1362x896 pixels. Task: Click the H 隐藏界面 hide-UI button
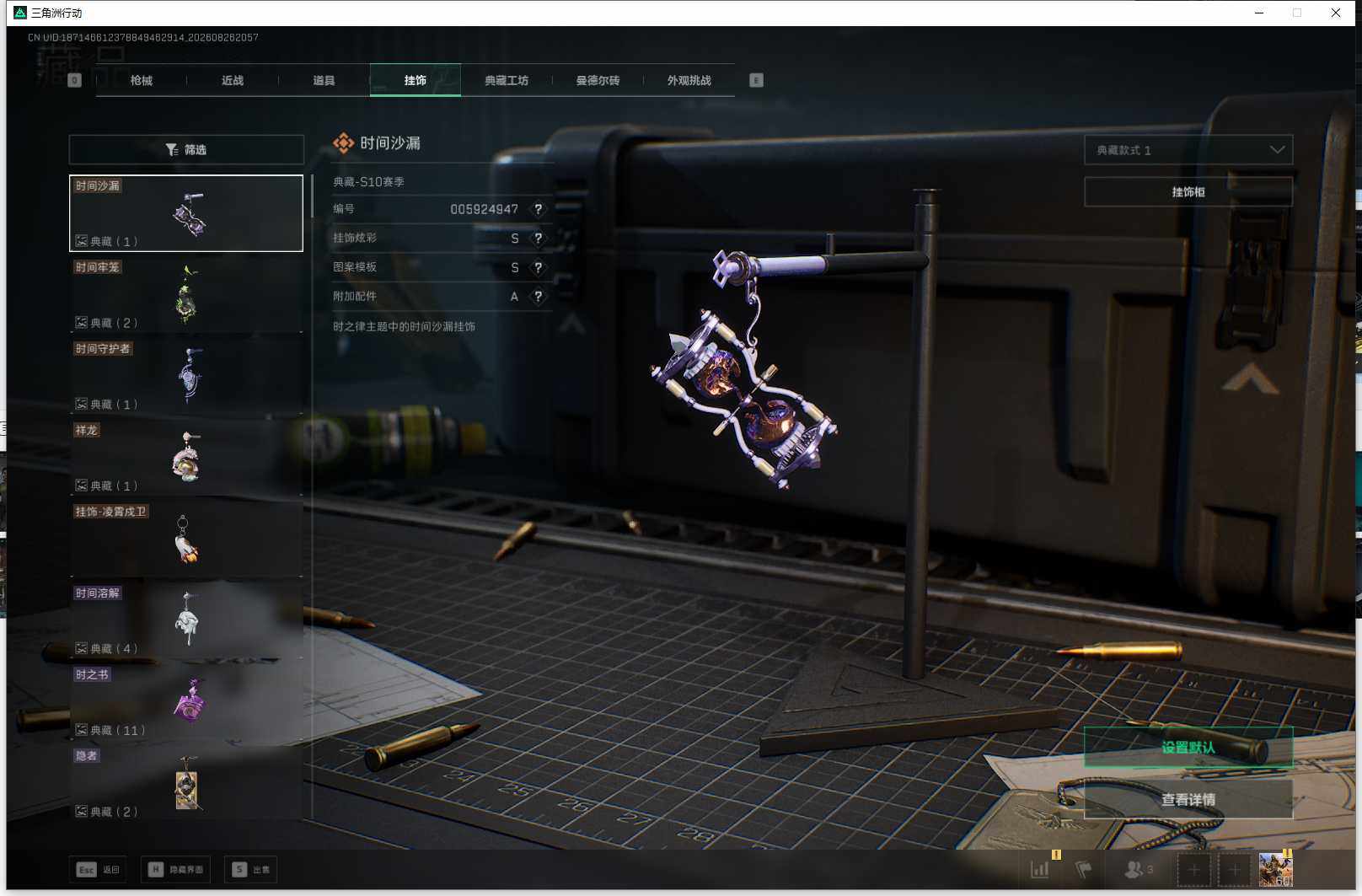point(175,869)
